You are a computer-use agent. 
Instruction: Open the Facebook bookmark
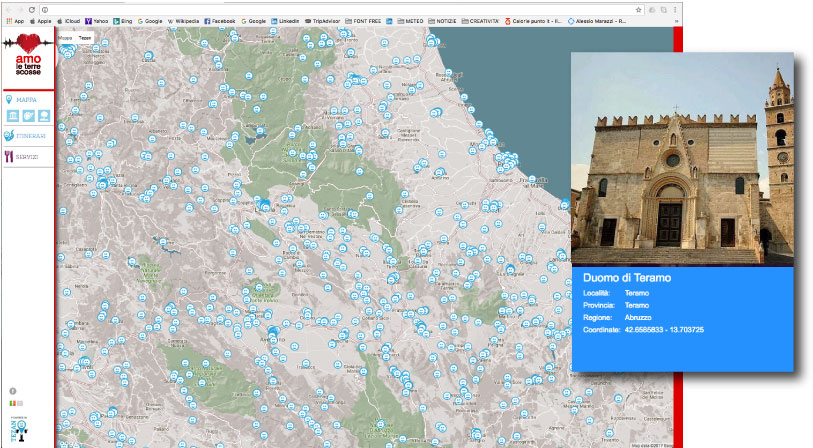pyautogui.click(x=219, y=21)
